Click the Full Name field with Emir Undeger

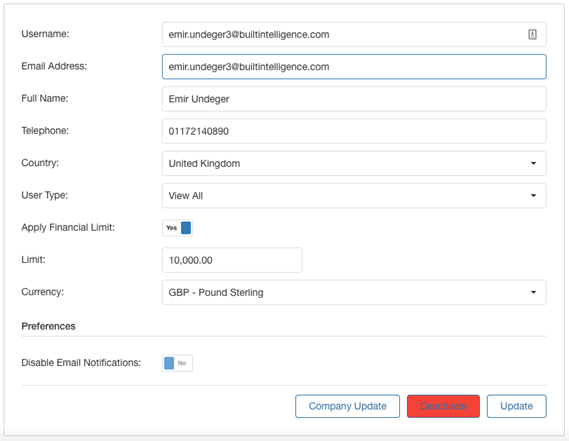click(354, 99)
